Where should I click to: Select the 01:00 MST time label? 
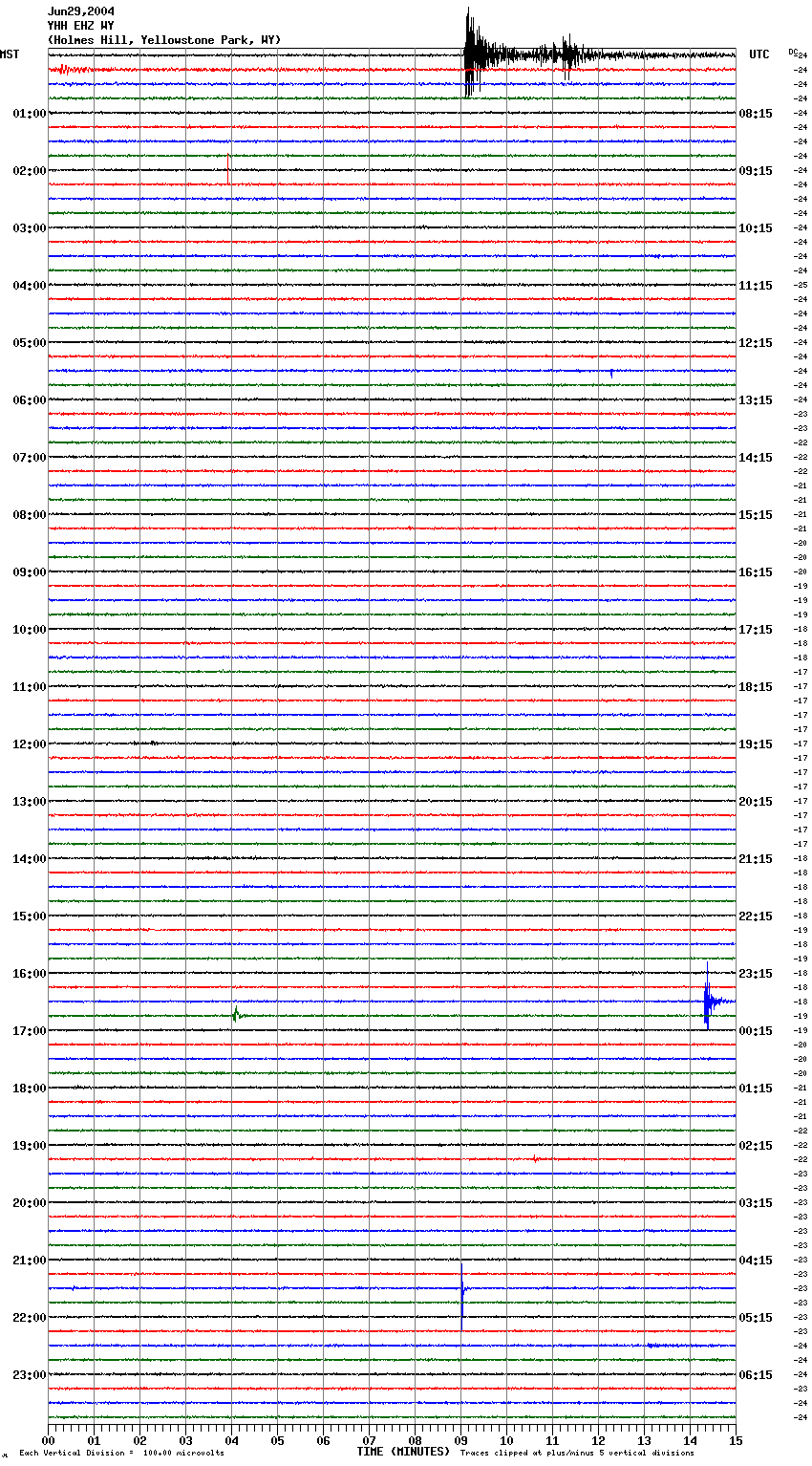pos(30,114)
